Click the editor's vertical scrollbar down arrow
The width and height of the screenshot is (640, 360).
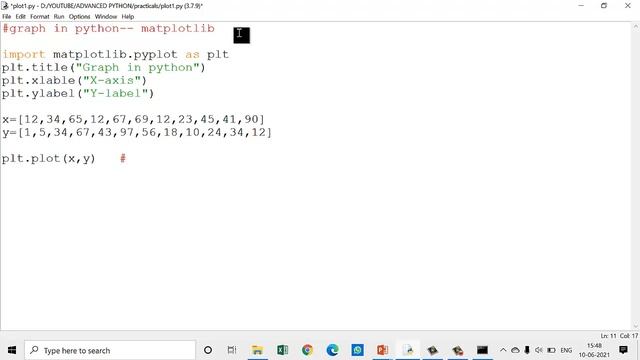(x=636, y=326)
